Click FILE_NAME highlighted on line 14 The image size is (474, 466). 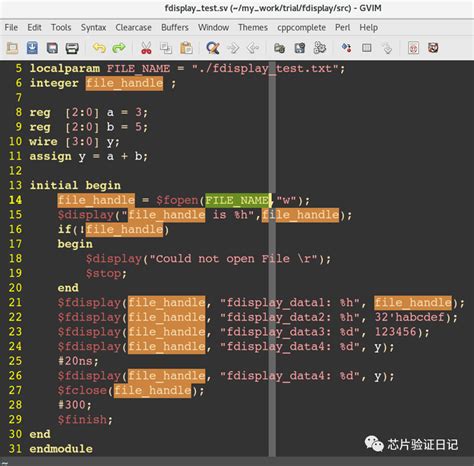point(237,200)
